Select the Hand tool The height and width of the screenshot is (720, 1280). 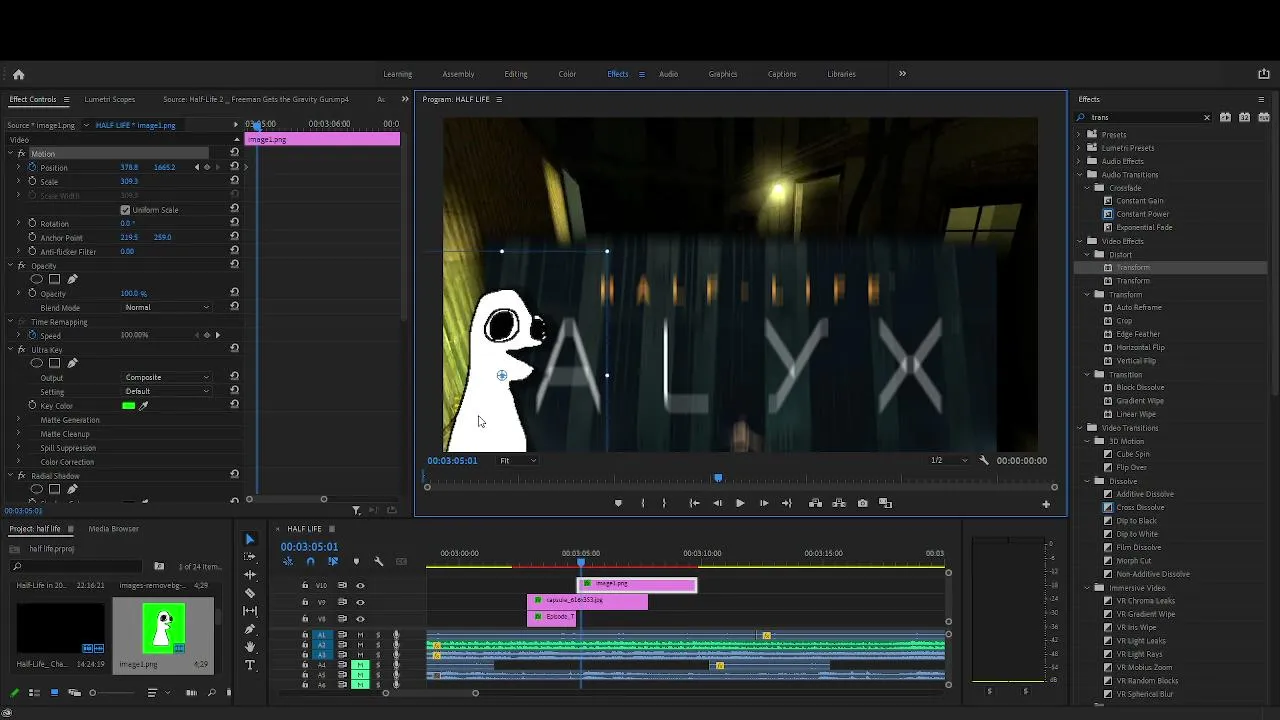(x=250, y=647)
